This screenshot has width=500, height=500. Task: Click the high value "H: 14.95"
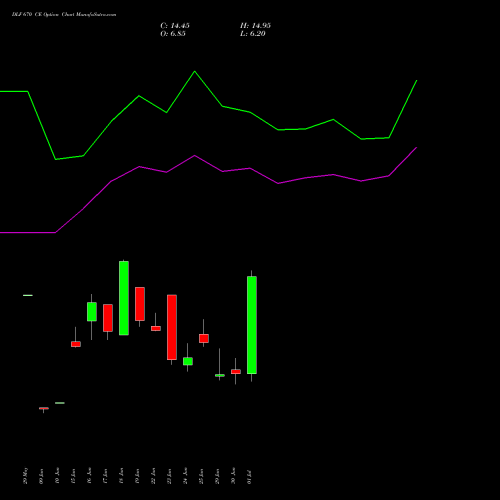tap(255, 26)
